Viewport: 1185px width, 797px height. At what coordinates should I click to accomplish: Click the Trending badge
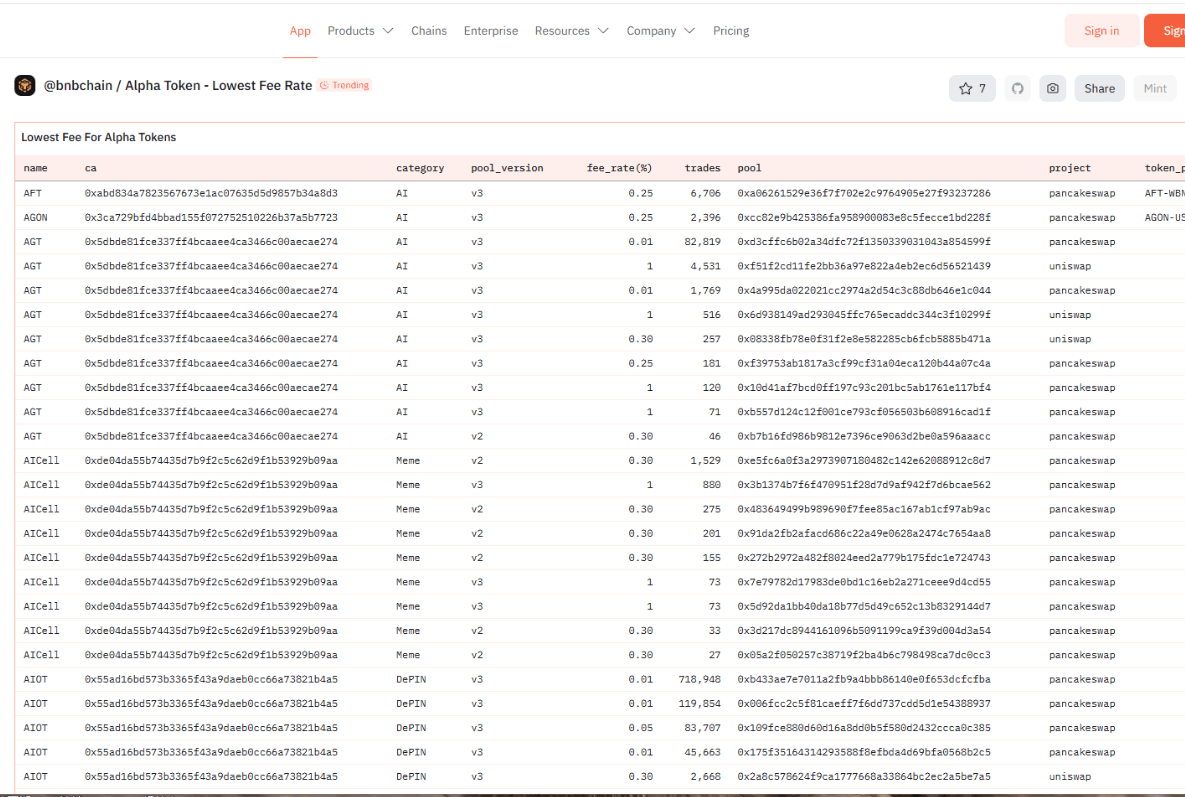[345, 85]
